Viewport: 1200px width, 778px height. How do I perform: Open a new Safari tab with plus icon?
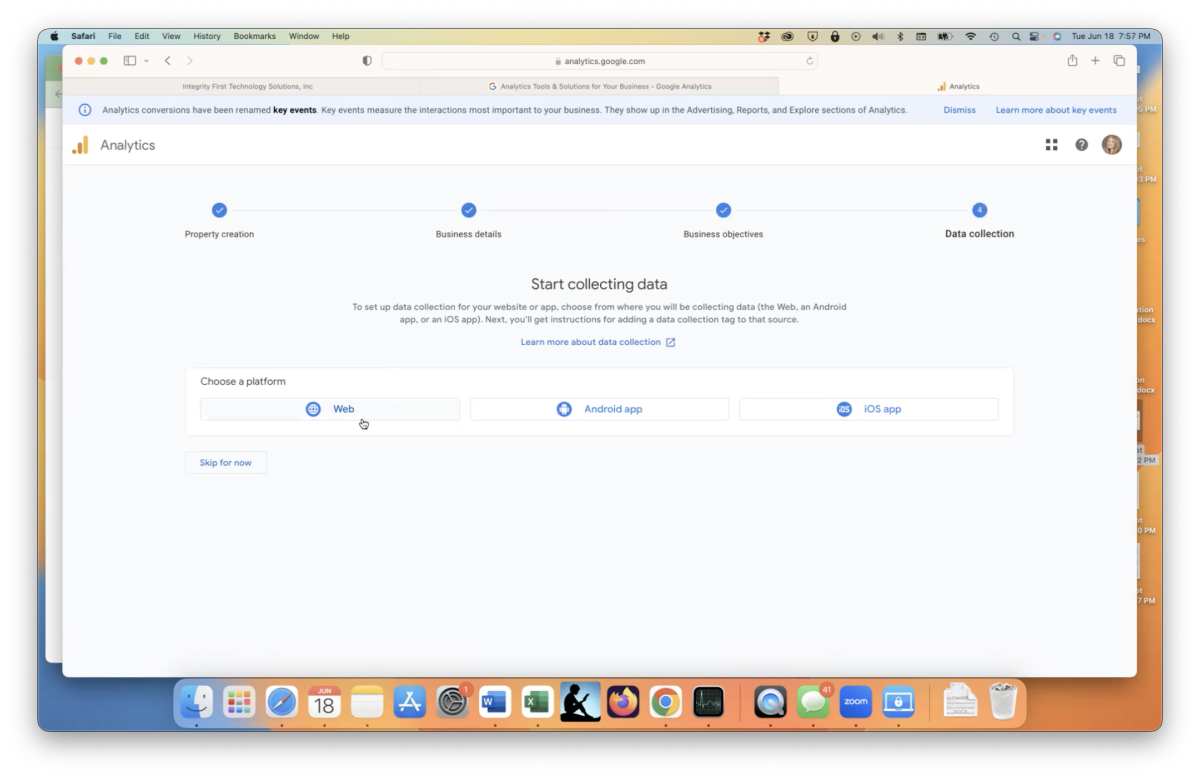coord(1095,61)
